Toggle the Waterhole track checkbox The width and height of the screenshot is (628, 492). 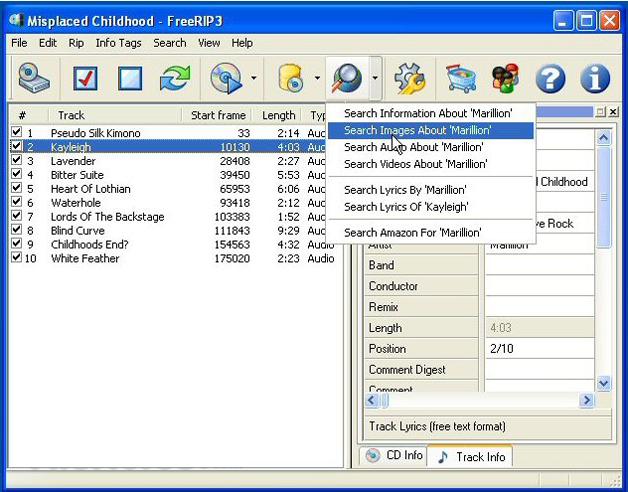[x=16, y=202]
